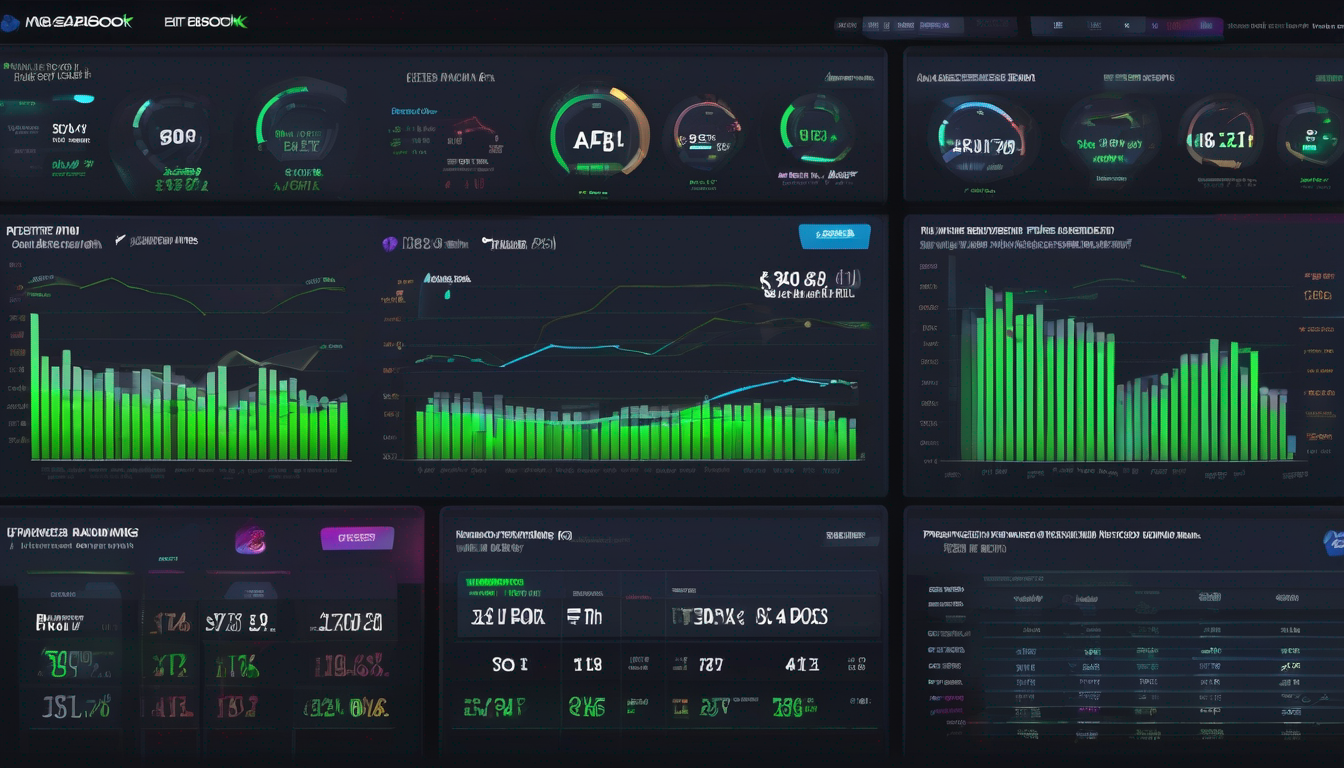The width and height of the screenshot is (1344, 768).
Task: Click the 1700 20 value cell in bottom-left table
Action: tap(350, 623)
